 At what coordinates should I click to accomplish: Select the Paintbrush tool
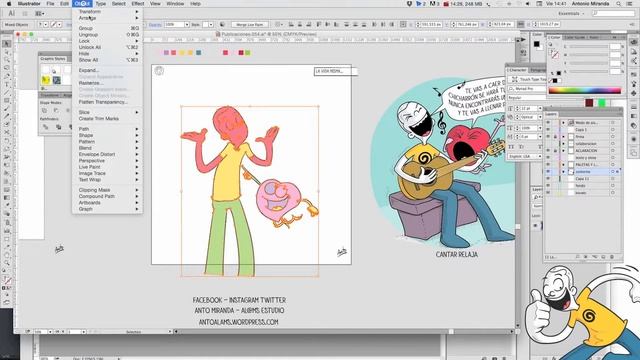tap(7, 109)
